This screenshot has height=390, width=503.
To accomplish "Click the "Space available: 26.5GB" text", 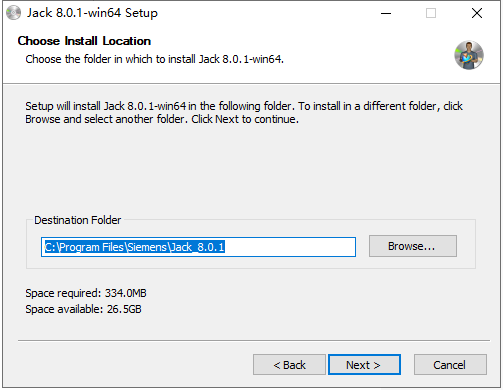I will pos(83,309).
